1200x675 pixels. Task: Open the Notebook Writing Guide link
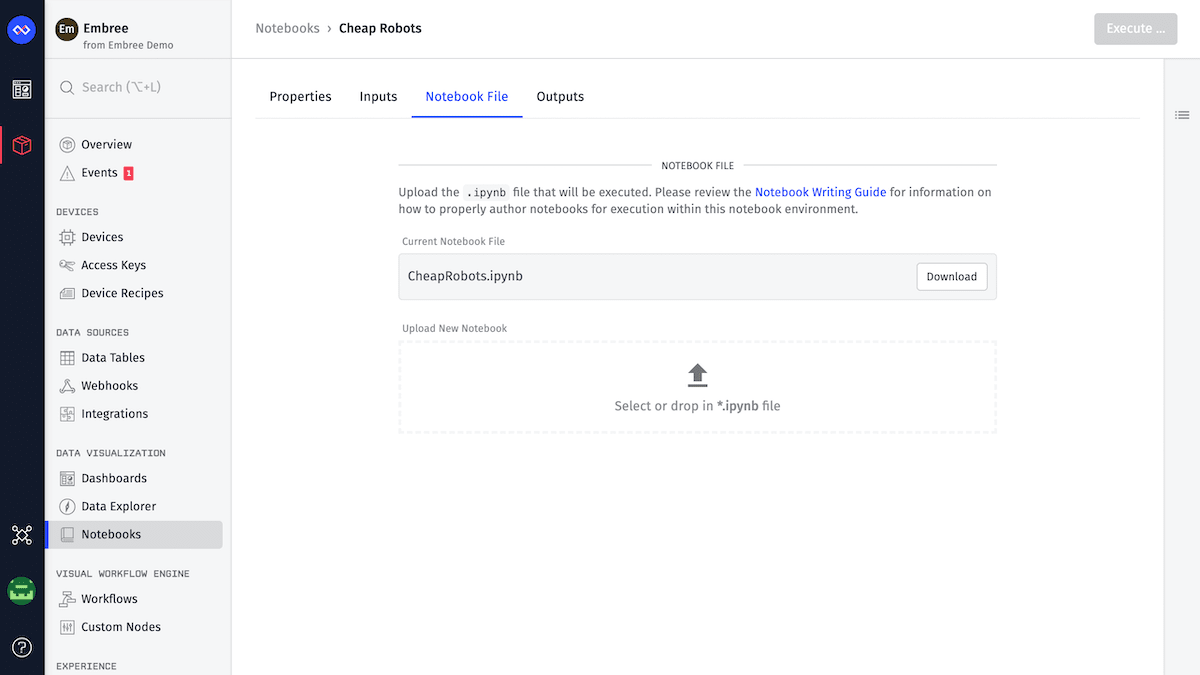pos(820,191)
